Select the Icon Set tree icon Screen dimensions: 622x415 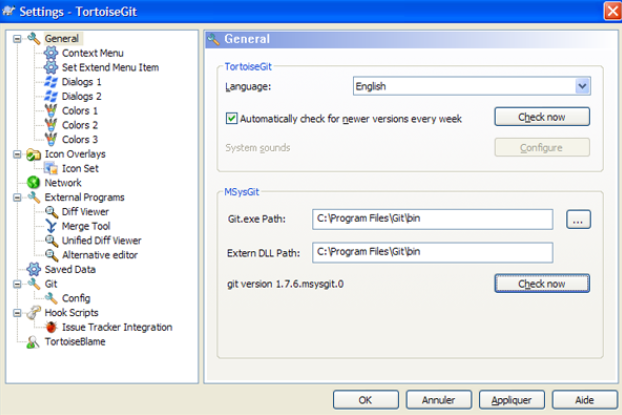51,169
